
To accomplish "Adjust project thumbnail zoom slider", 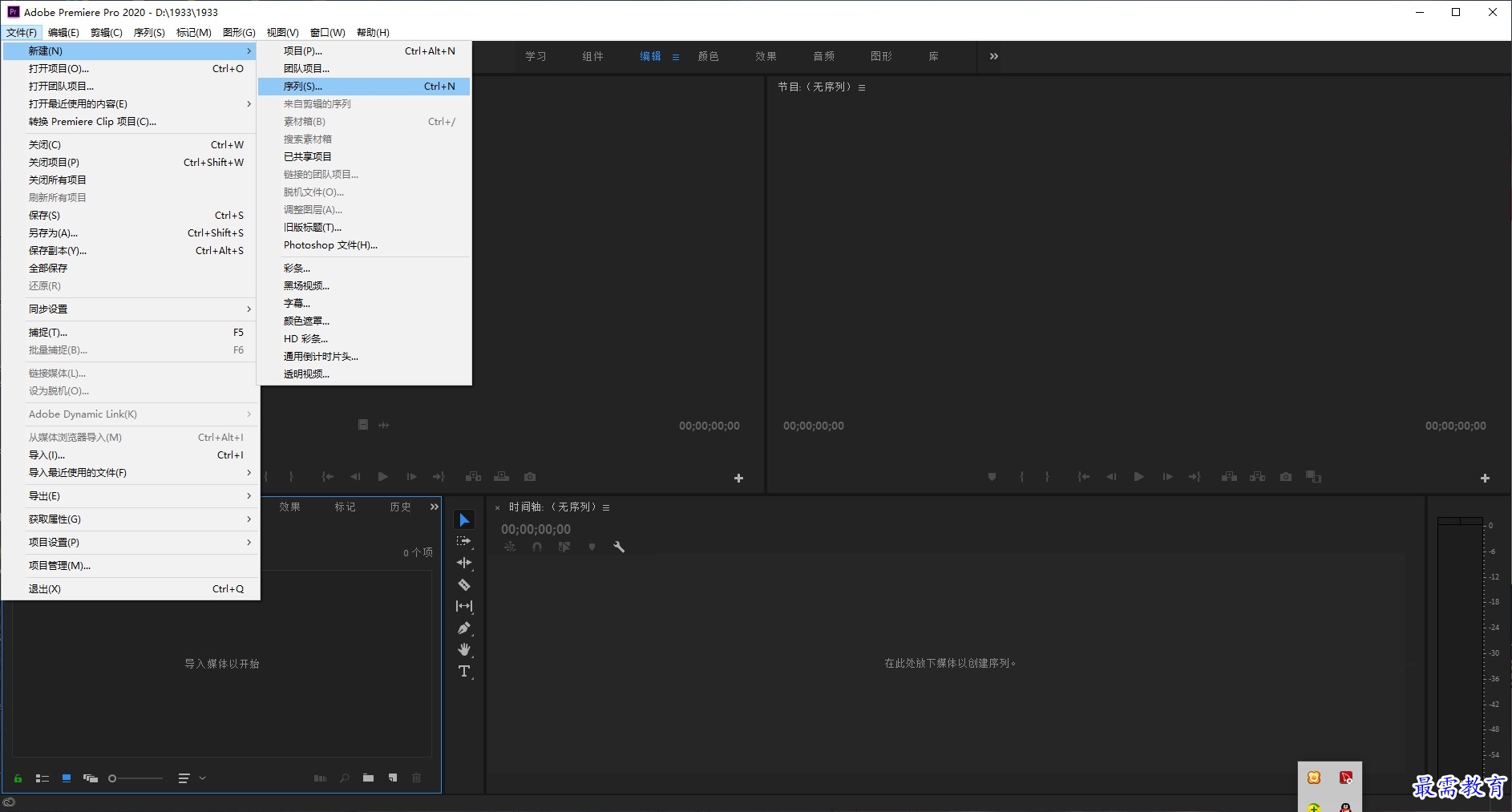I will (x=135, y=778).
